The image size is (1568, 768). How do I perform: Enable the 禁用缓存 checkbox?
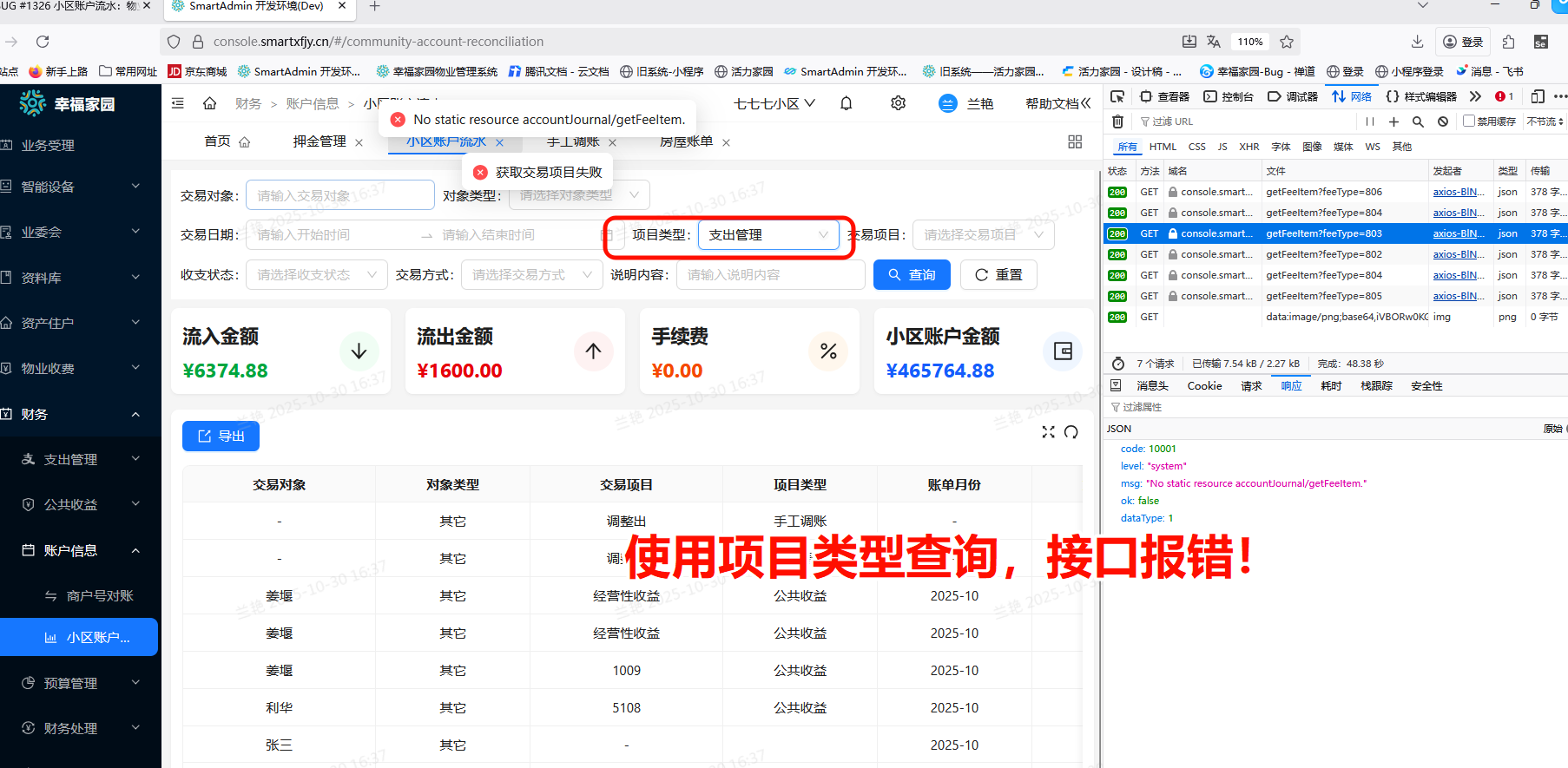1469,121
